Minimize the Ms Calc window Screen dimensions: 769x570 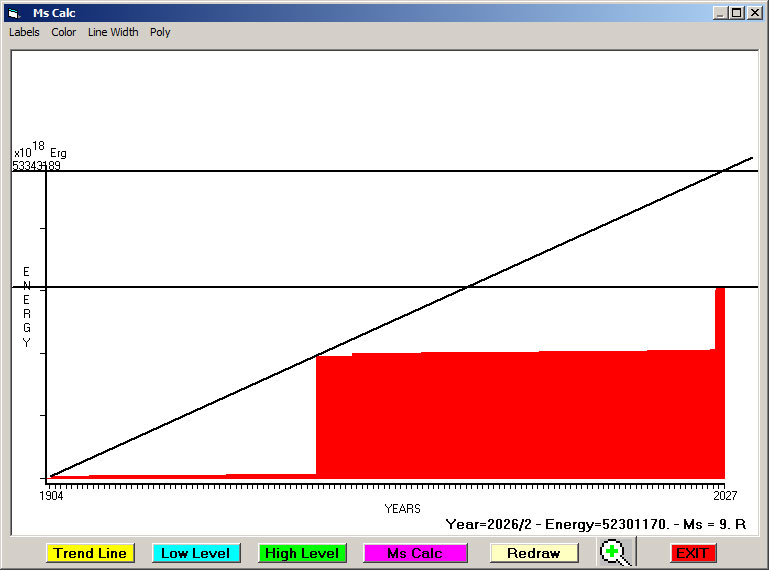(720, 13)
